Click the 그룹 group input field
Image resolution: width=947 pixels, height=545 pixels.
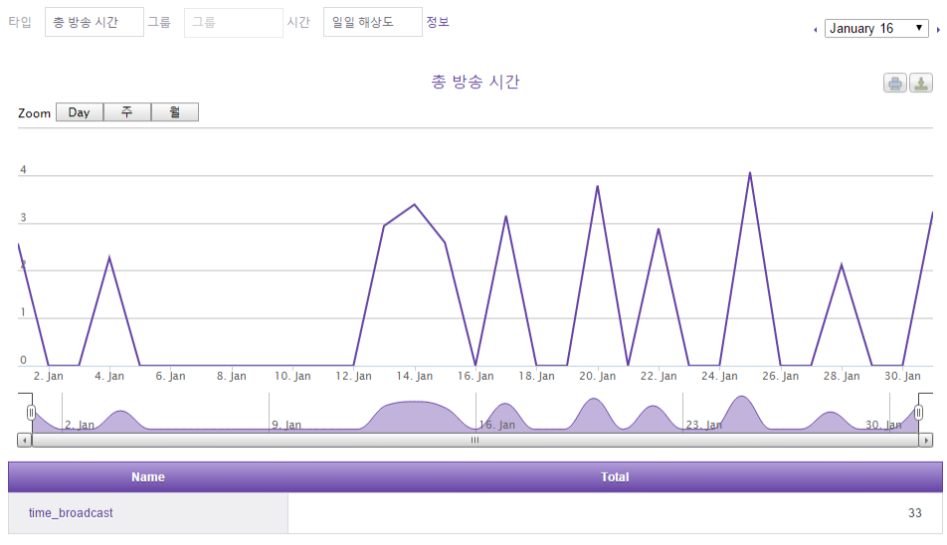(233, 22)
